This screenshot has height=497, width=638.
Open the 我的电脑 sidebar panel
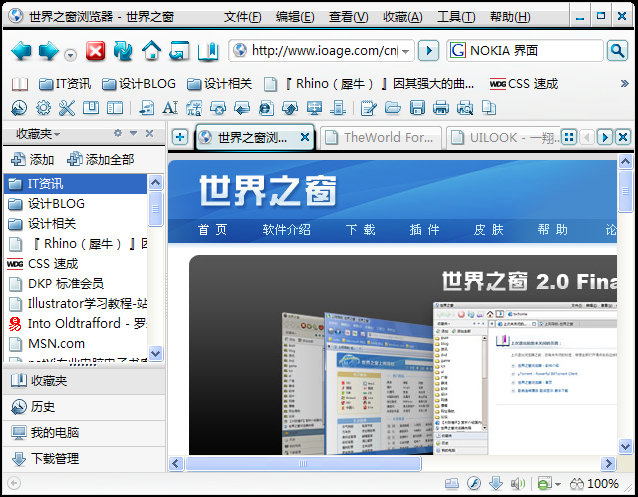84,433
